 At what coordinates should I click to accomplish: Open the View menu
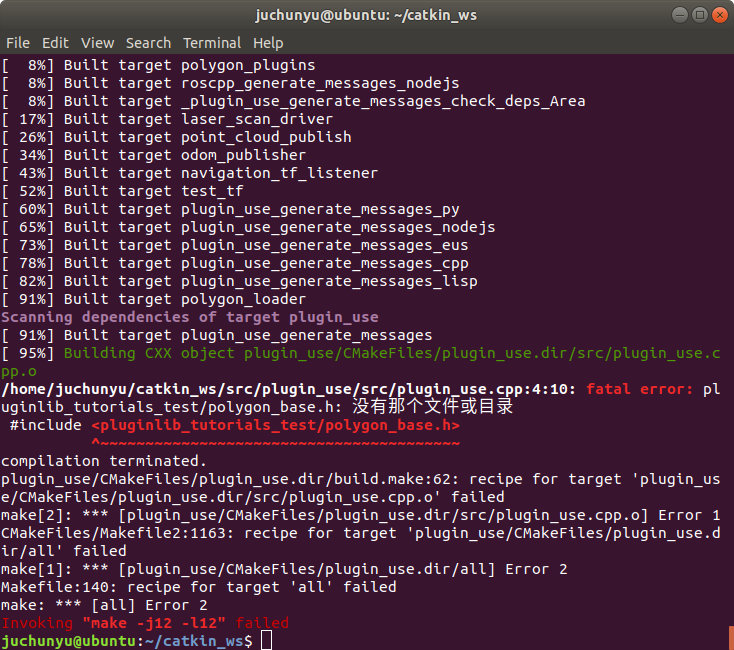97,43
